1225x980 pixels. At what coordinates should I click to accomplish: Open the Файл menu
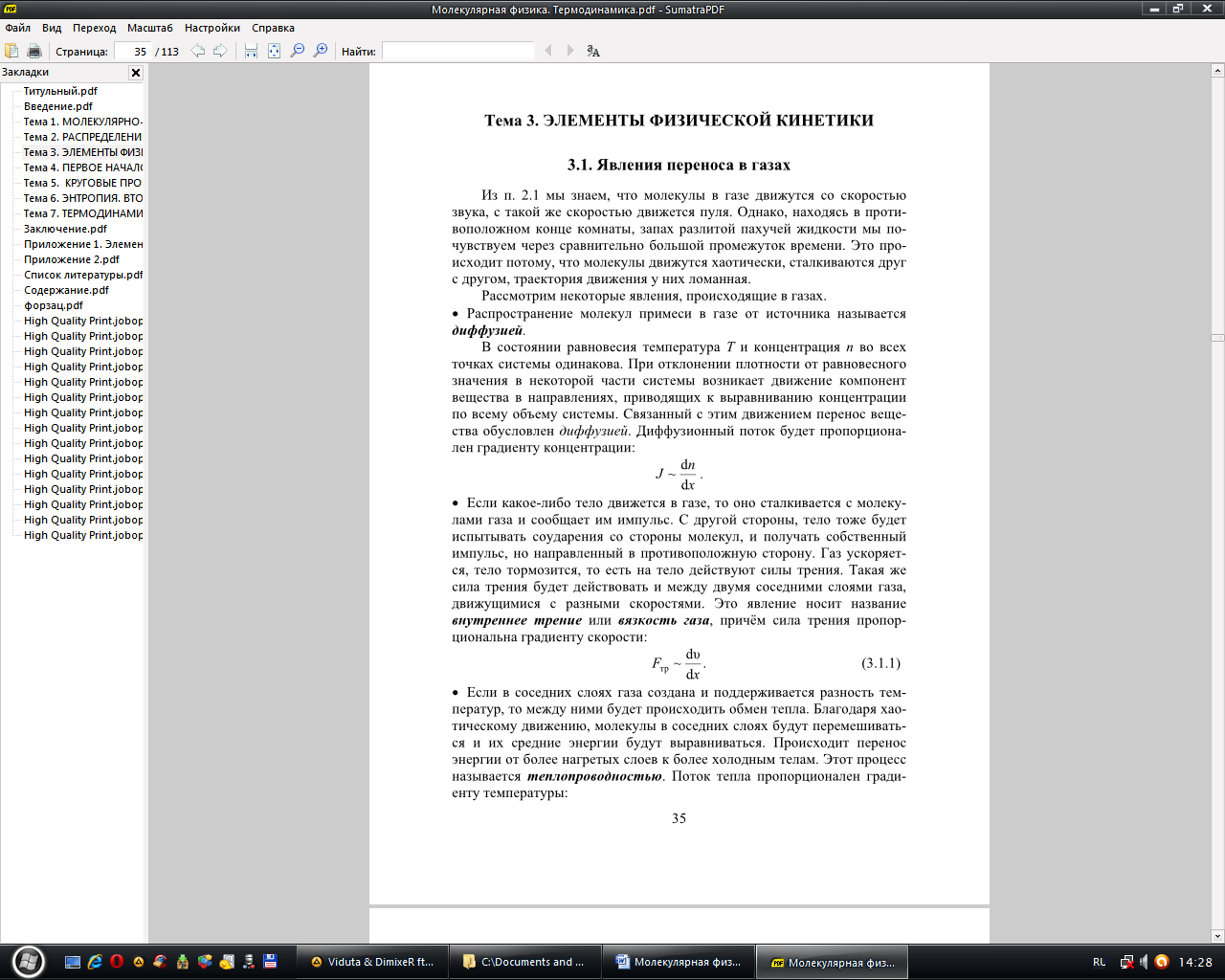click(17, 28)
